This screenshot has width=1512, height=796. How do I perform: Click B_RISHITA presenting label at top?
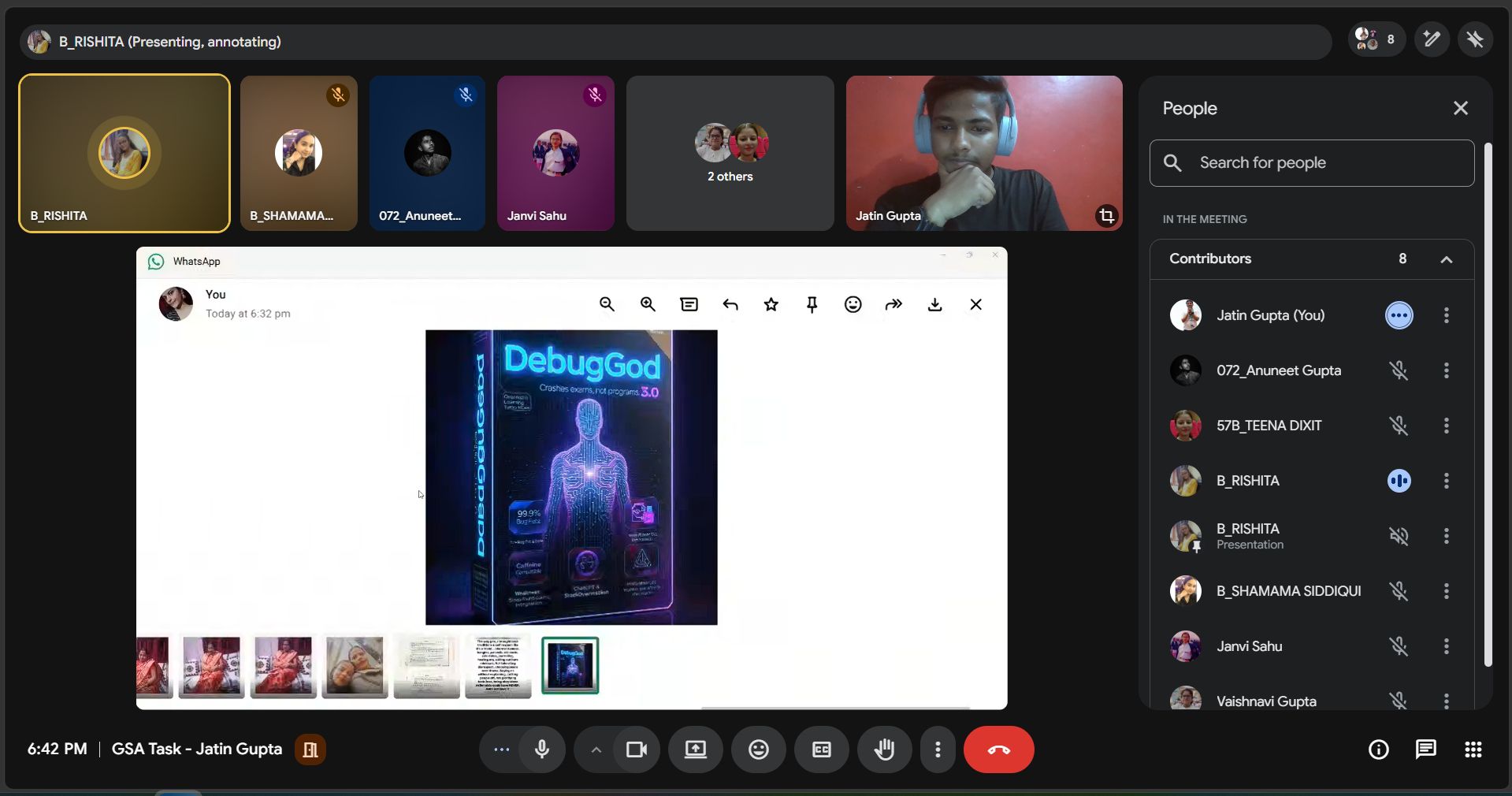pos(170,42)
